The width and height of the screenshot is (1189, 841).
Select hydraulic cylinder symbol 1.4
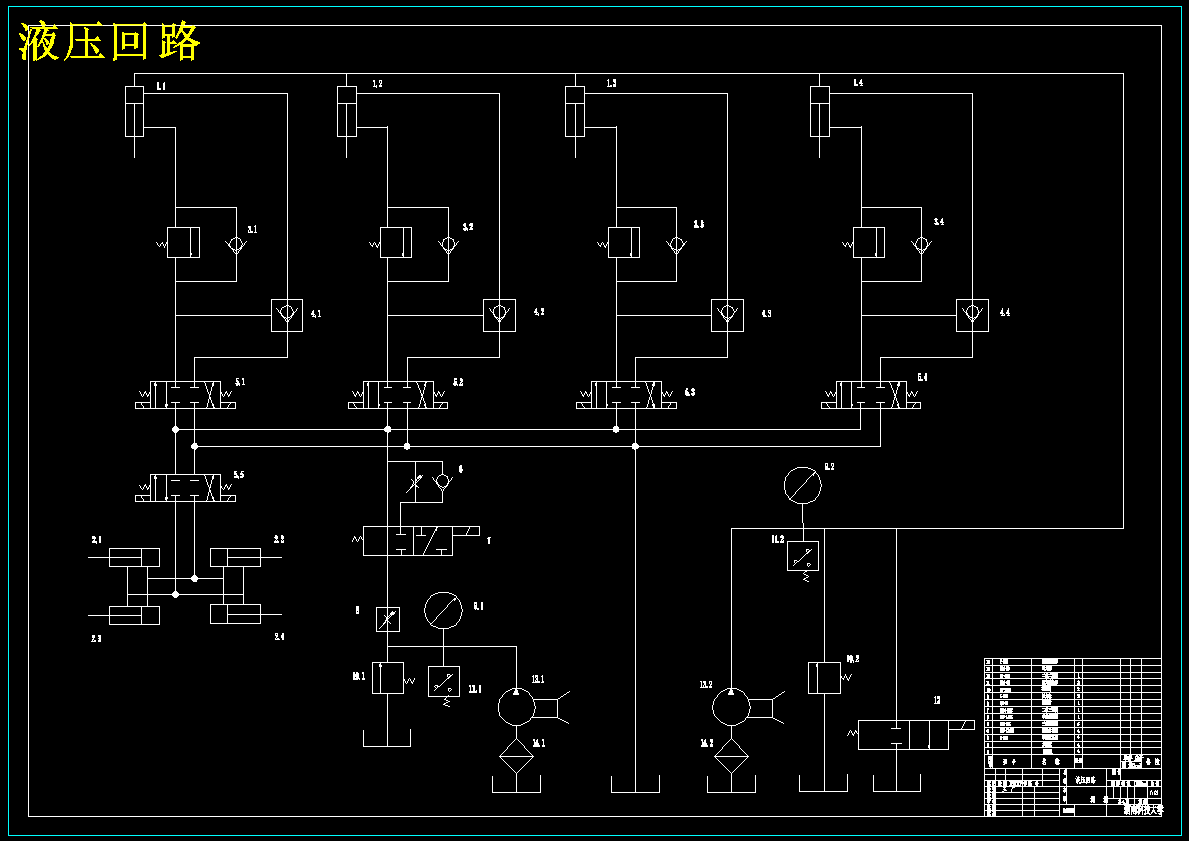(820, 111)
